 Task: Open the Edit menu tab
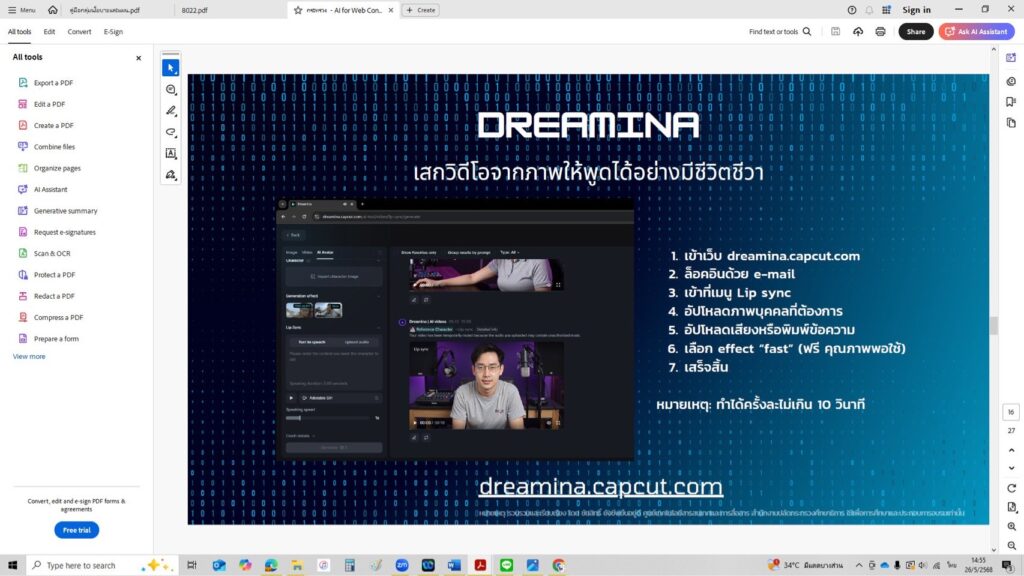(49, 31)
